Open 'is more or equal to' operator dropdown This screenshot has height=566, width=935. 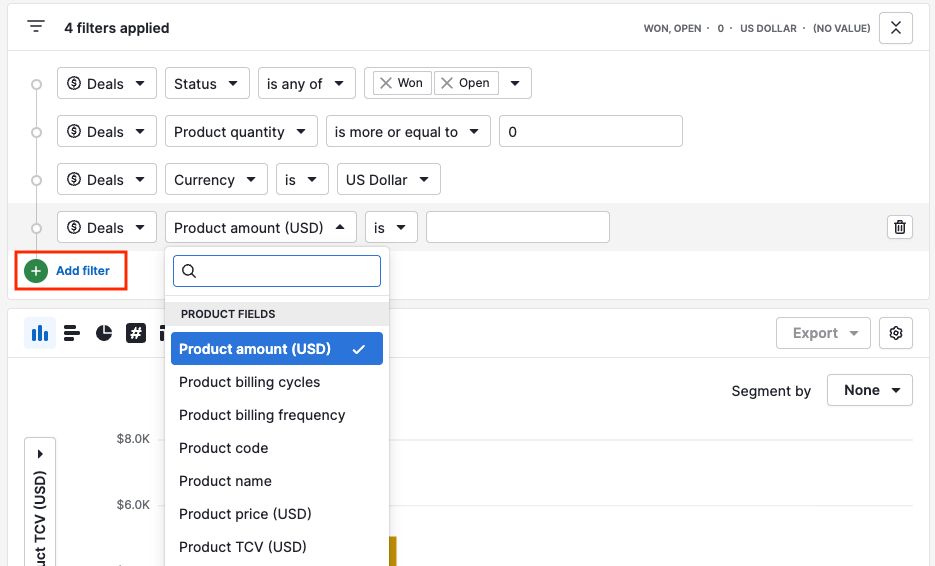click(x=408, y=132)
